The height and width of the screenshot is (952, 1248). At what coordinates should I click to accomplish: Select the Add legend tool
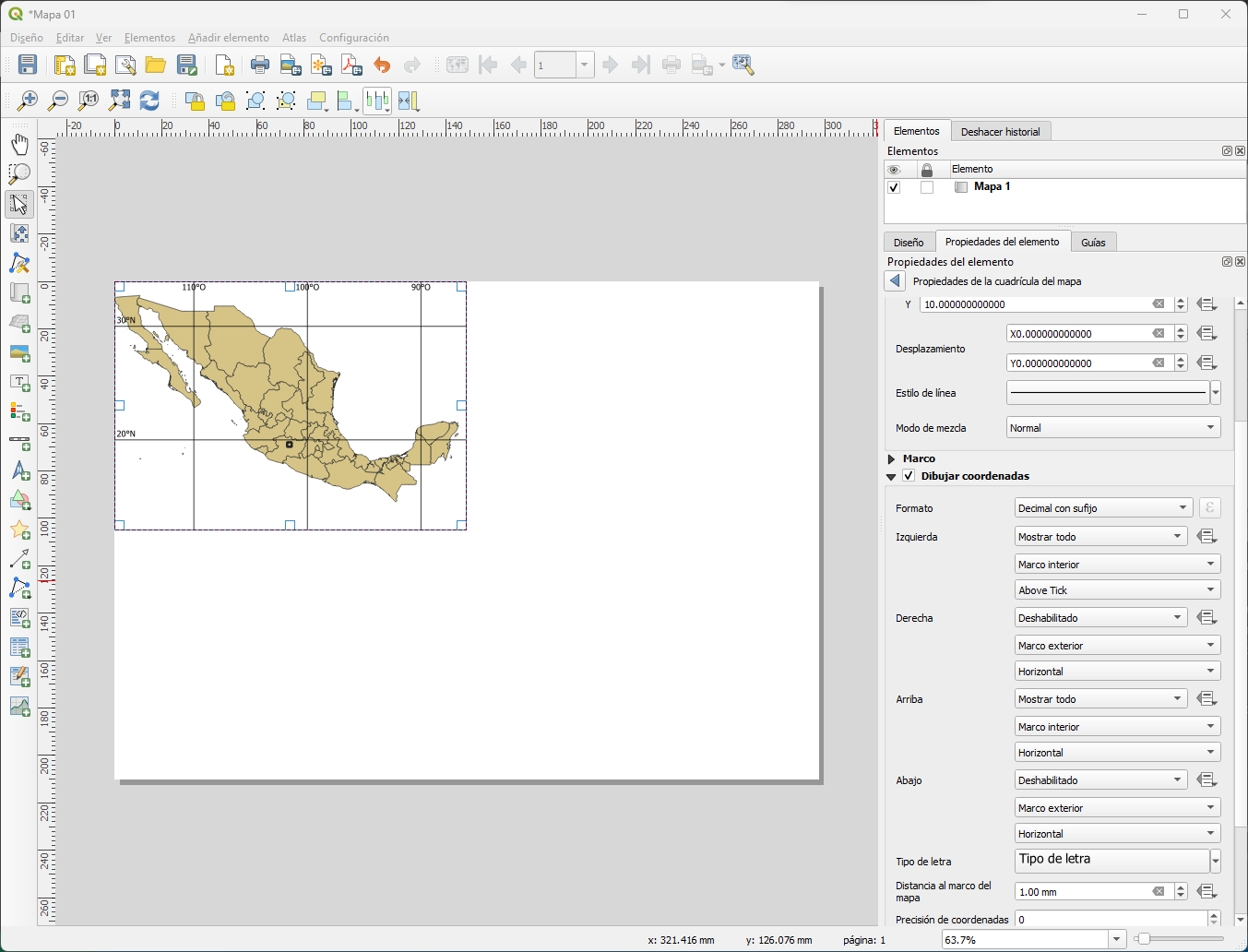[19, 411]
